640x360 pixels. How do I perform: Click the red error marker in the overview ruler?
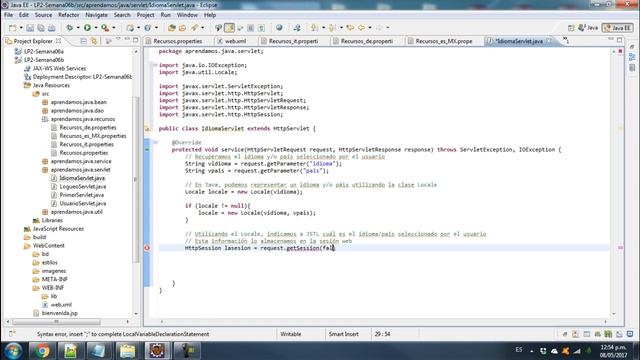(620, 248)
